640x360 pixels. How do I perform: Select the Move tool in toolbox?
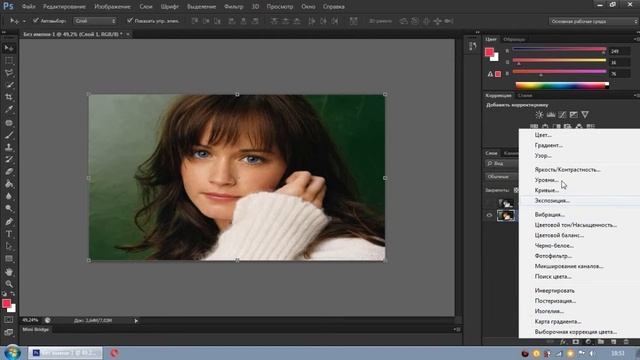coord(9,48)
